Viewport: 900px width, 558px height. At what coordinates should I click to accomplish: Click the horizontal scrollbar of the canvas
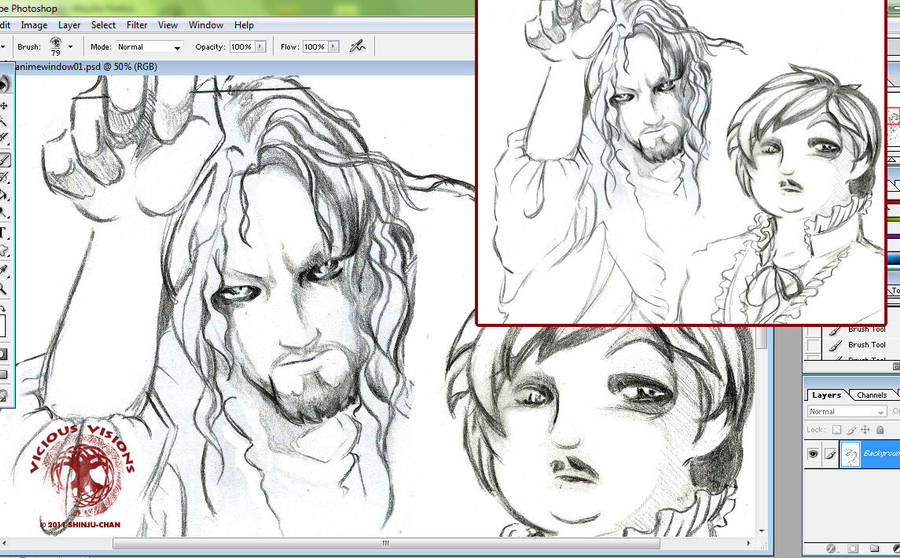click(x=386, y=542)
